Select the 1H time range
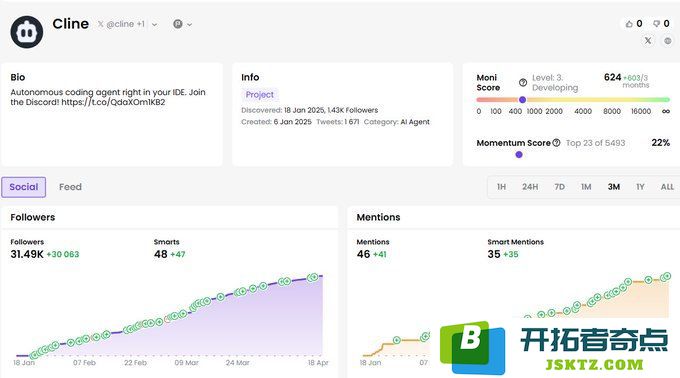 click(501, 187)
